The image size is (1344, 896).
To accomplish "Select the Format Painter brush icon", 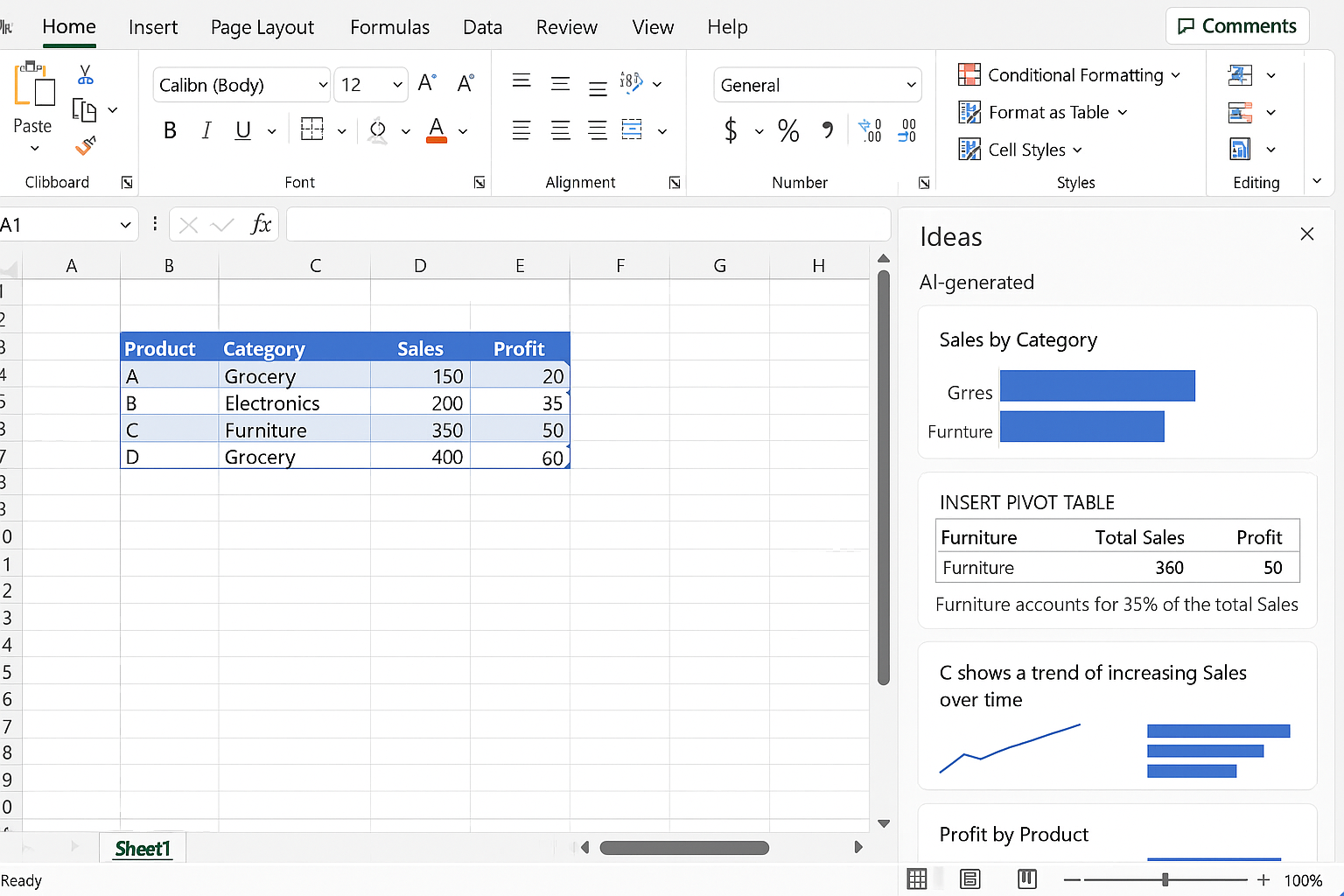I will (x=85, y=145).
